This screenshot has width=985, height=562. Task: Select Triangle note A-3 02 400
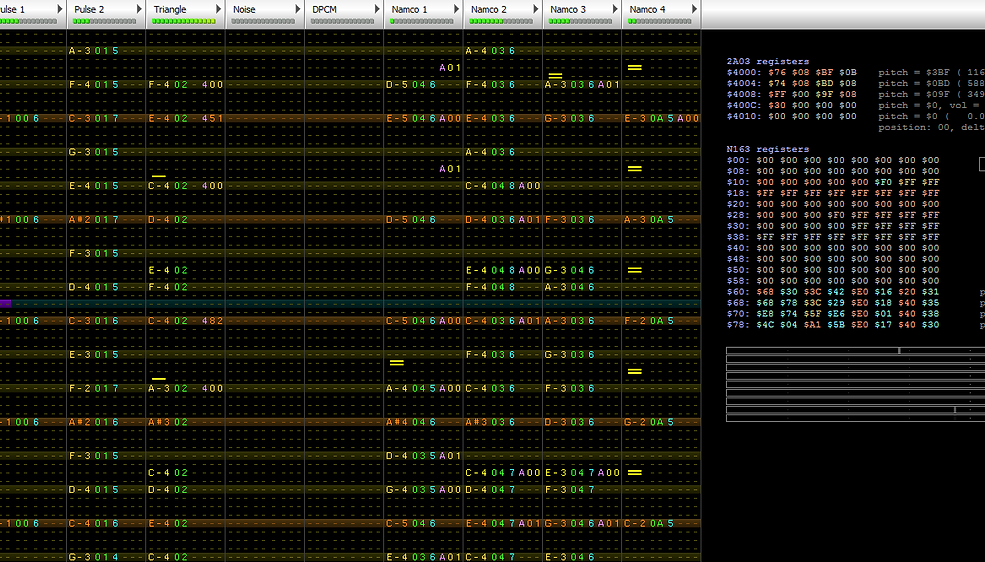(186, 388)
